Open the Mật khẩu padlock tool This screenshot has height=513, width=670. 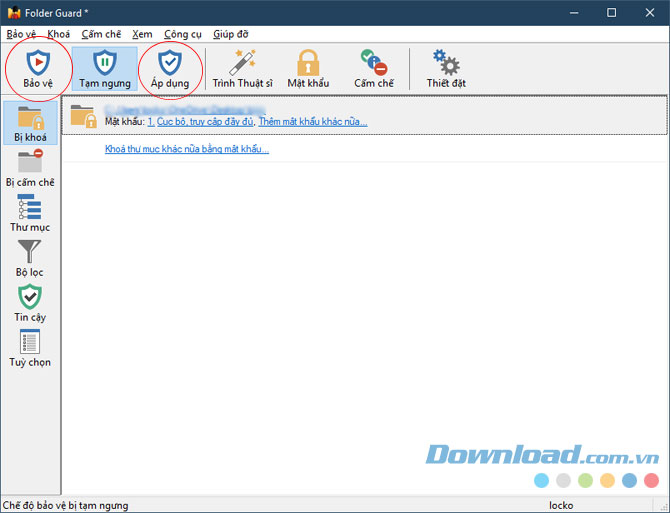click(x=308, y=67)
